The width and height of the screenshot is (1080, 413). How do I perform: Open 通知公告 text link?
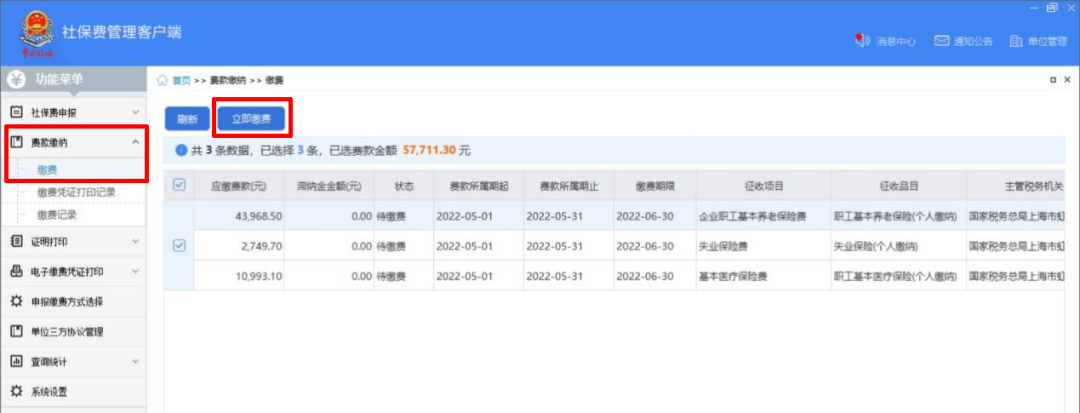tap(973, 41)
